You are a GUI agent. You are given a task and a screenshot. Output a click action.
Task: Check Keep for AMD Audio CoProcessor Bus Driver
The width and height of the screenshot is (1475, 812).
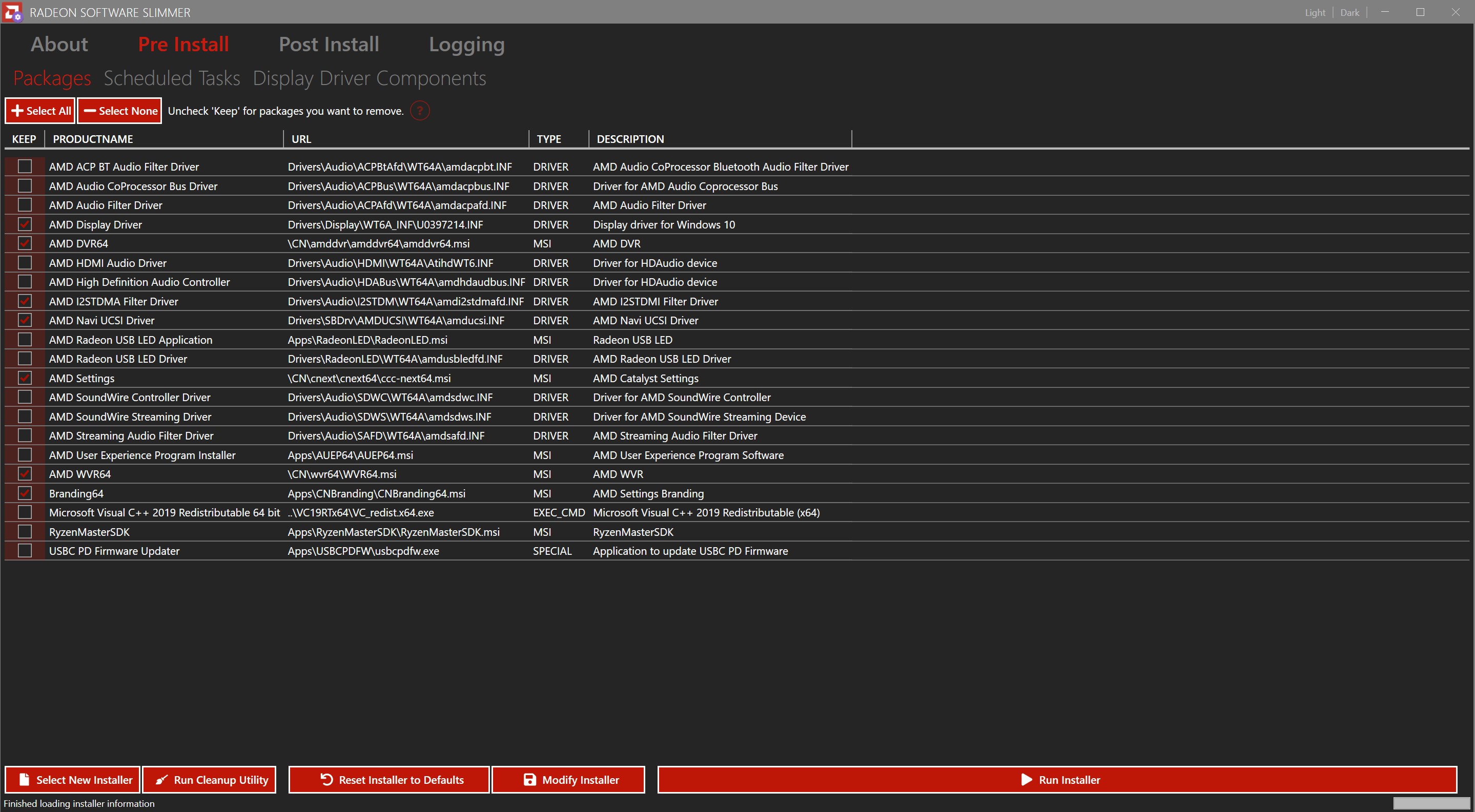pos(25,186)
